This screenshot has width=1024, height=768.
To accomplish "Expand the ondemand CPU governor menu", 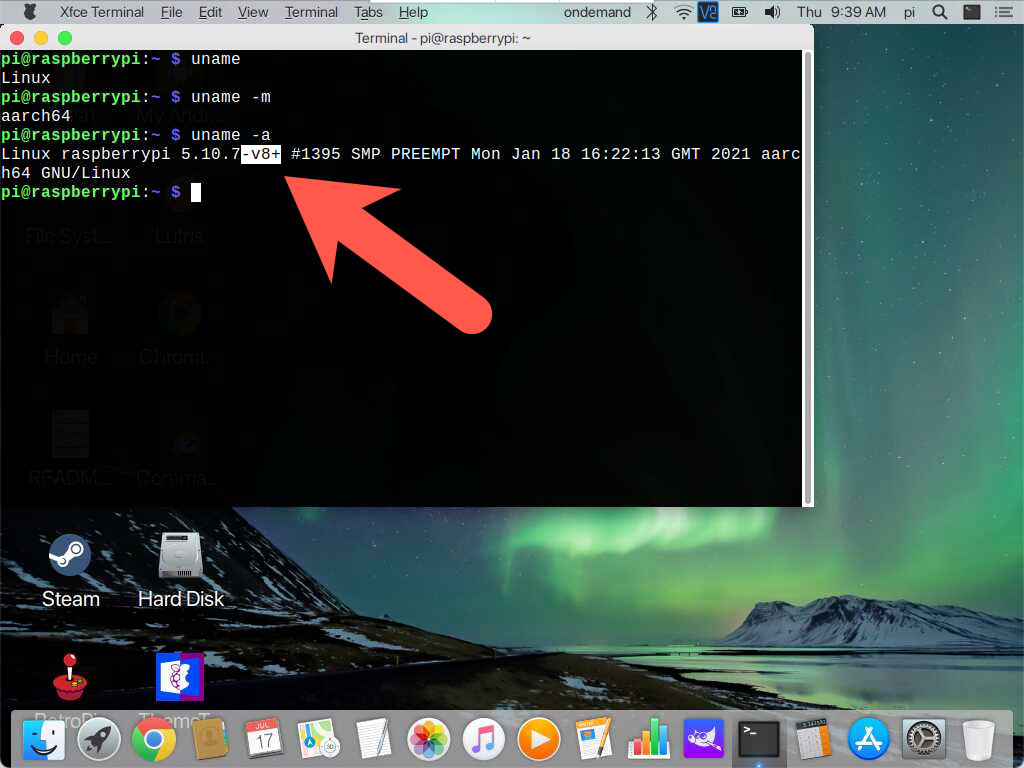I will click(597, 12).
